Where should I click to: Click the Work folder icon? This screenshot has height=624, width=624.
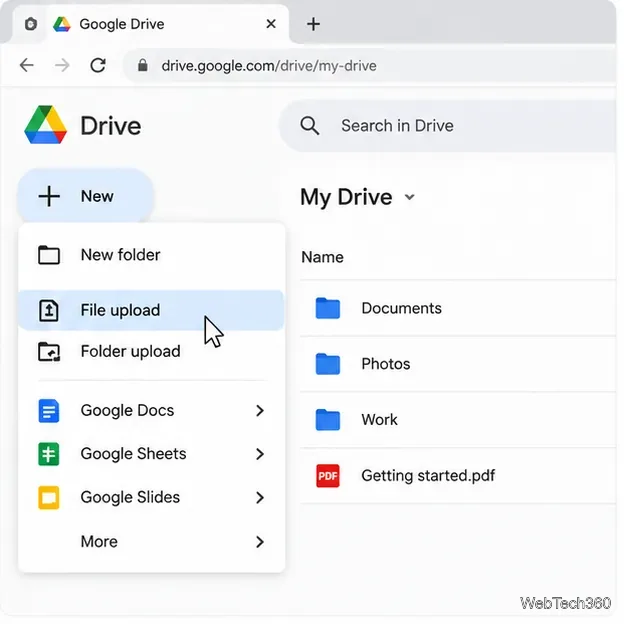pyautogui.click(x=328, y=420)
